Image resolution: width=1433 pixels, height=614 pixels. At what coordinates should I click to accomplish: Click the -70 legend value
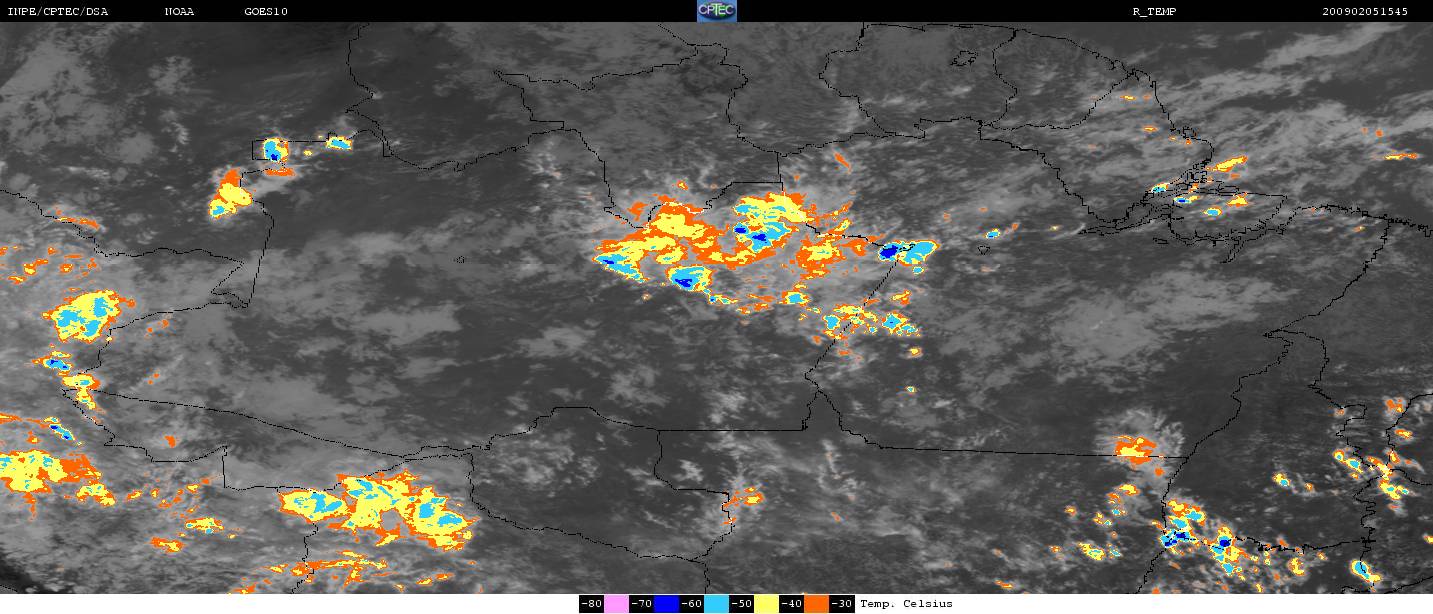[641, 604]
